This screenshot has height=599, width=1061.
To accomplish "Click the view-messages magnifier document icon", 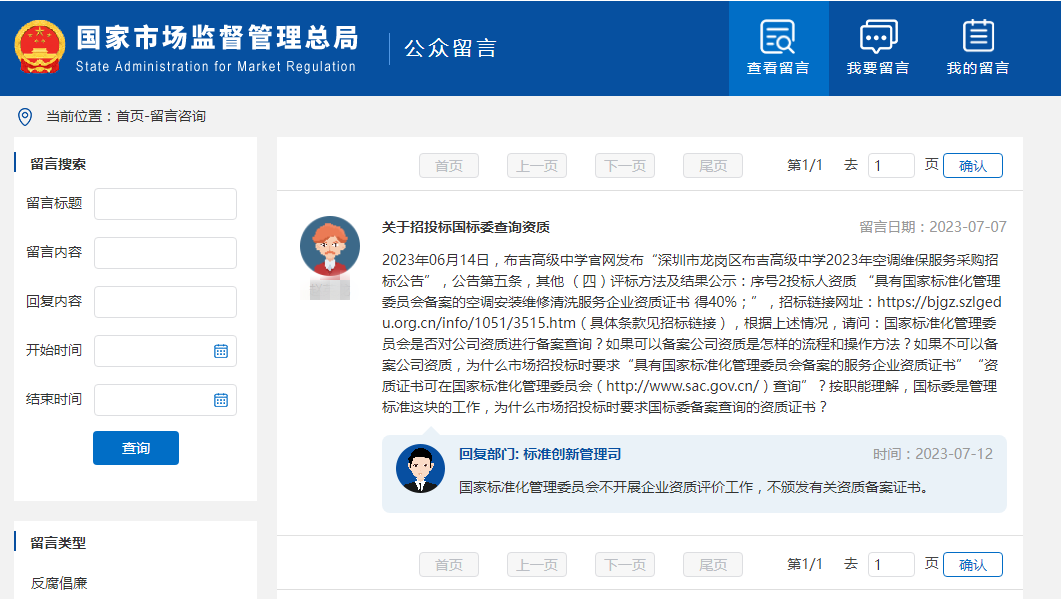I will (x=777, y=37).
